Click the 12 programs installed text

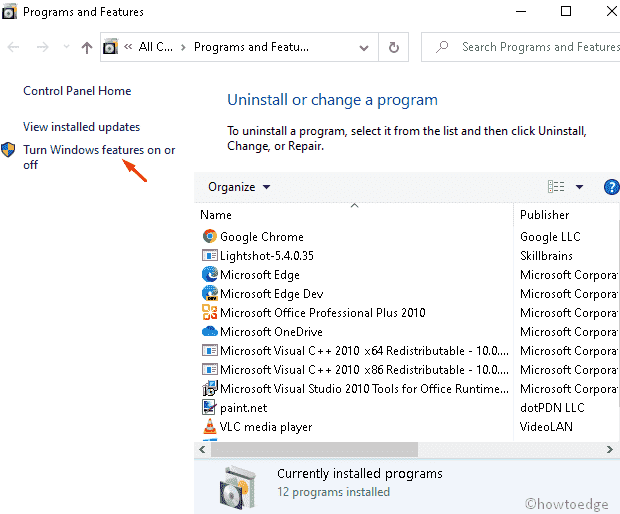click(x=333, y=491)
